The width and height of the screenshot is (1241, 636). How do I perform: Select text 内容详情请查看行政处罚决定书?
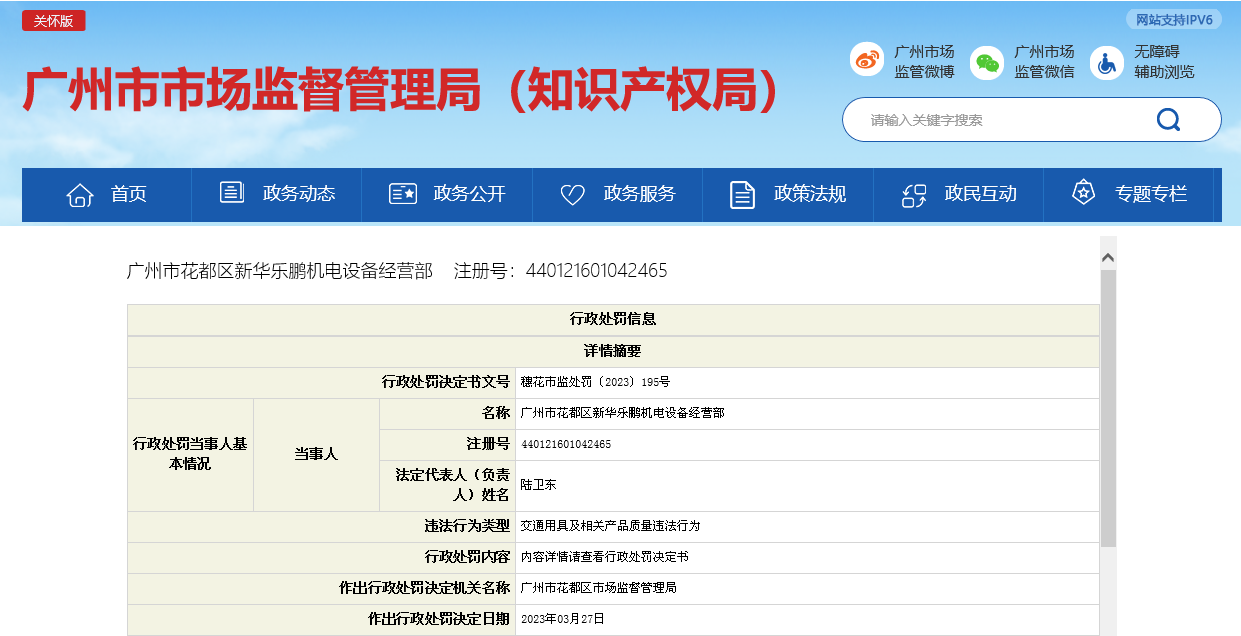(x=604, y=557)
